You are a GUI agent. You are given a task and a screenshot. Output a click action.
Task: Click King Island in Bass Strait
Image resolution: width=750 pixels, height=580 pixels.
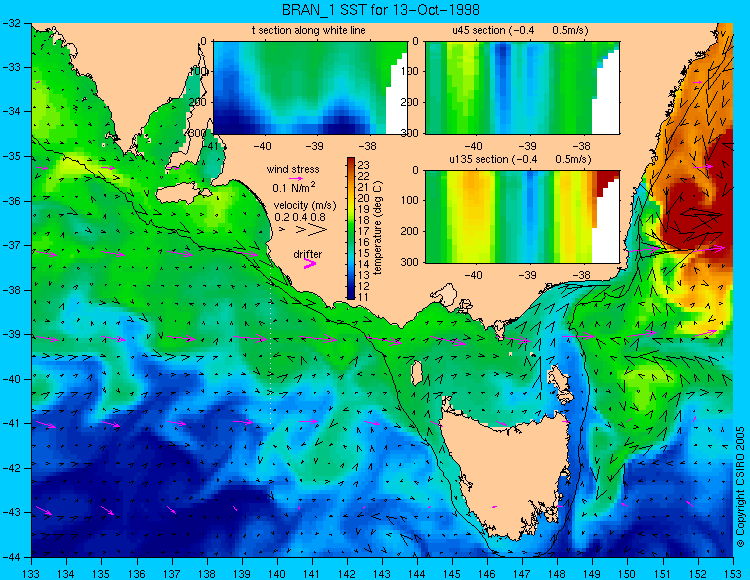pos(417,373)
